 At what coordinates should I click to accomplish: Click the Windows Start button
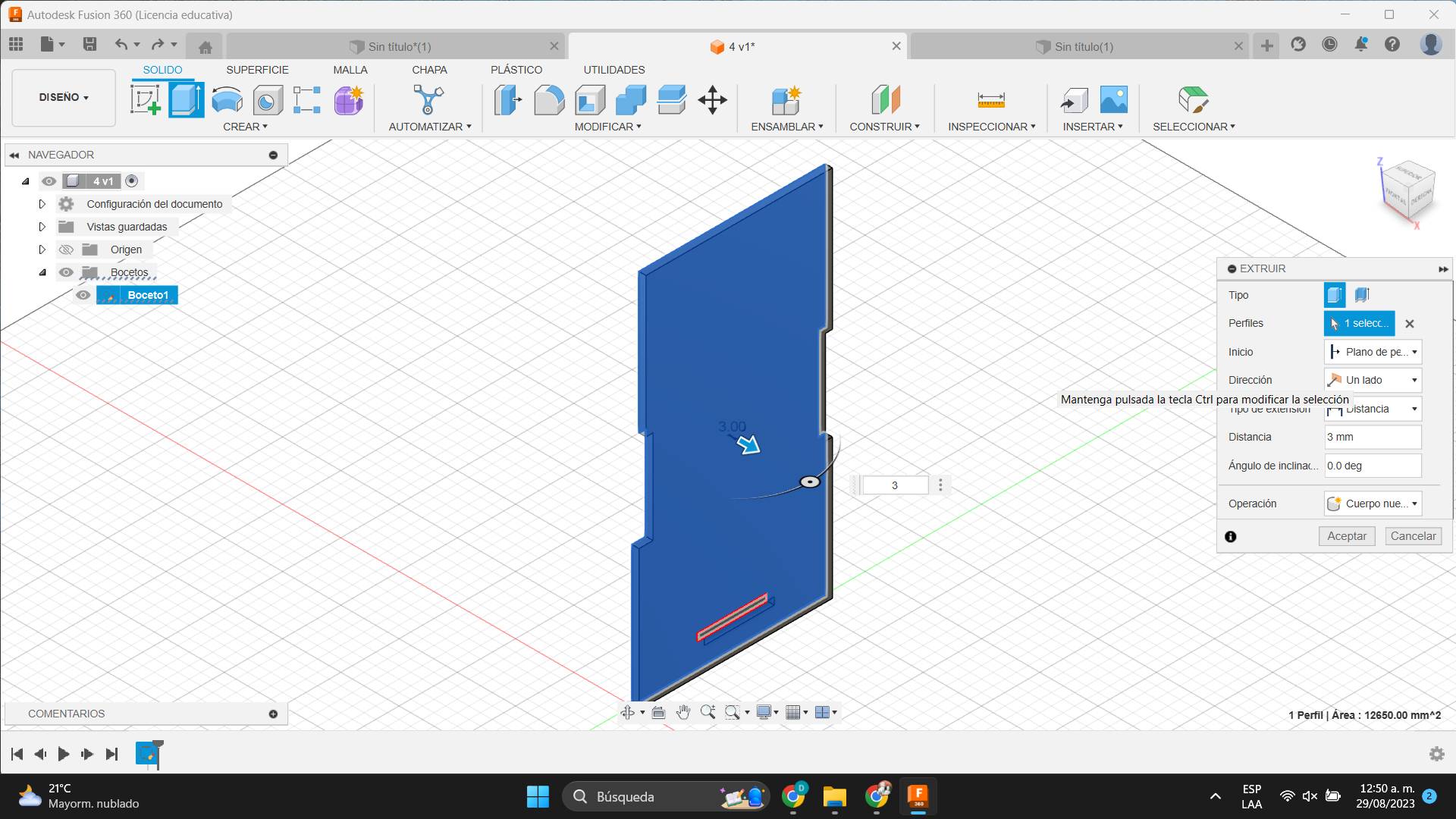click(x=538, y=796)
